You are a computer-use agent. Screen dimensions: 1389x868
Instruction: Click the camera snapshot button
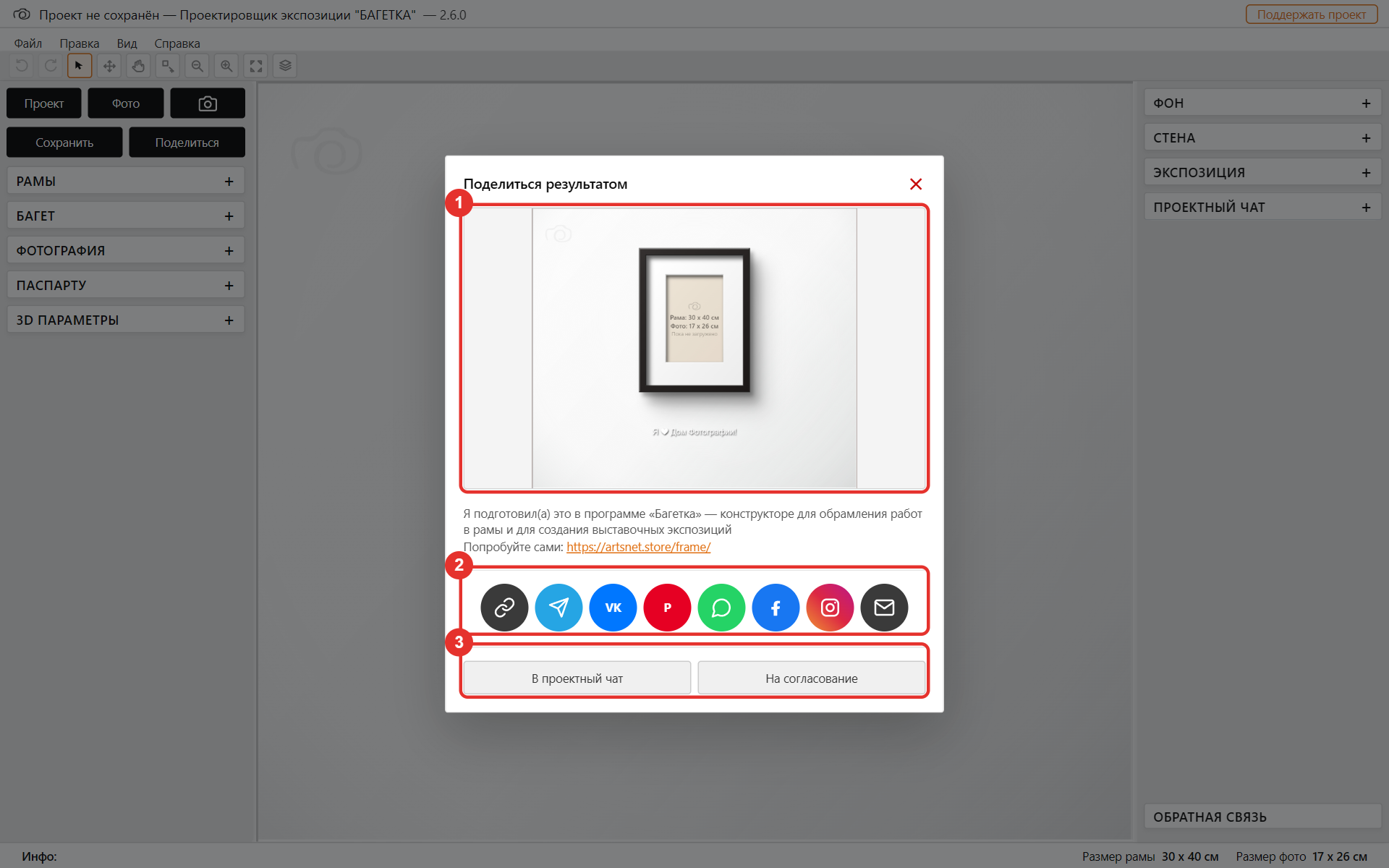click(208, 103)
